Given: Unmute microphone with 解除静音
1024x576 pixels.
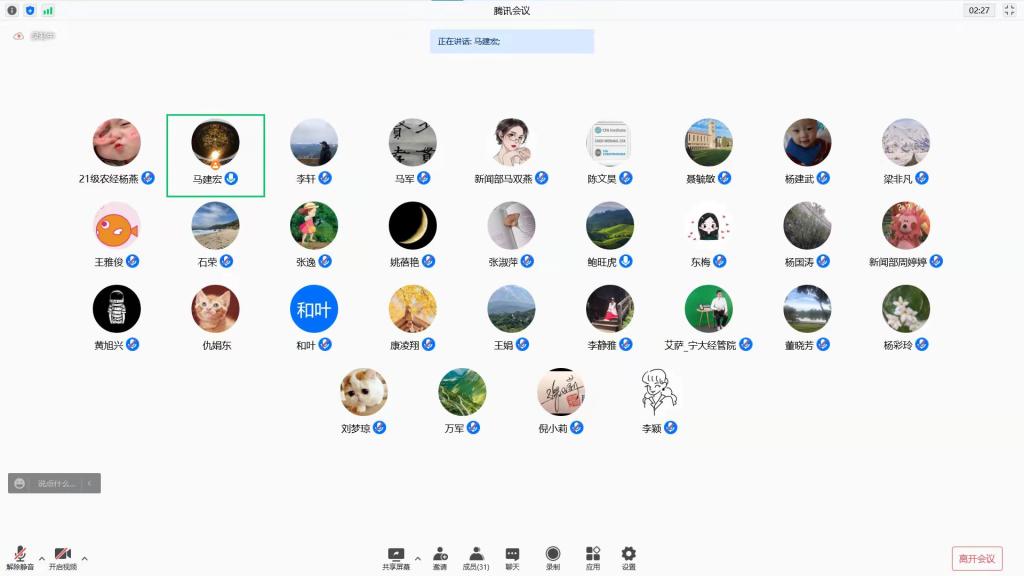Looking at the screenshot, I should click(20, 556).
